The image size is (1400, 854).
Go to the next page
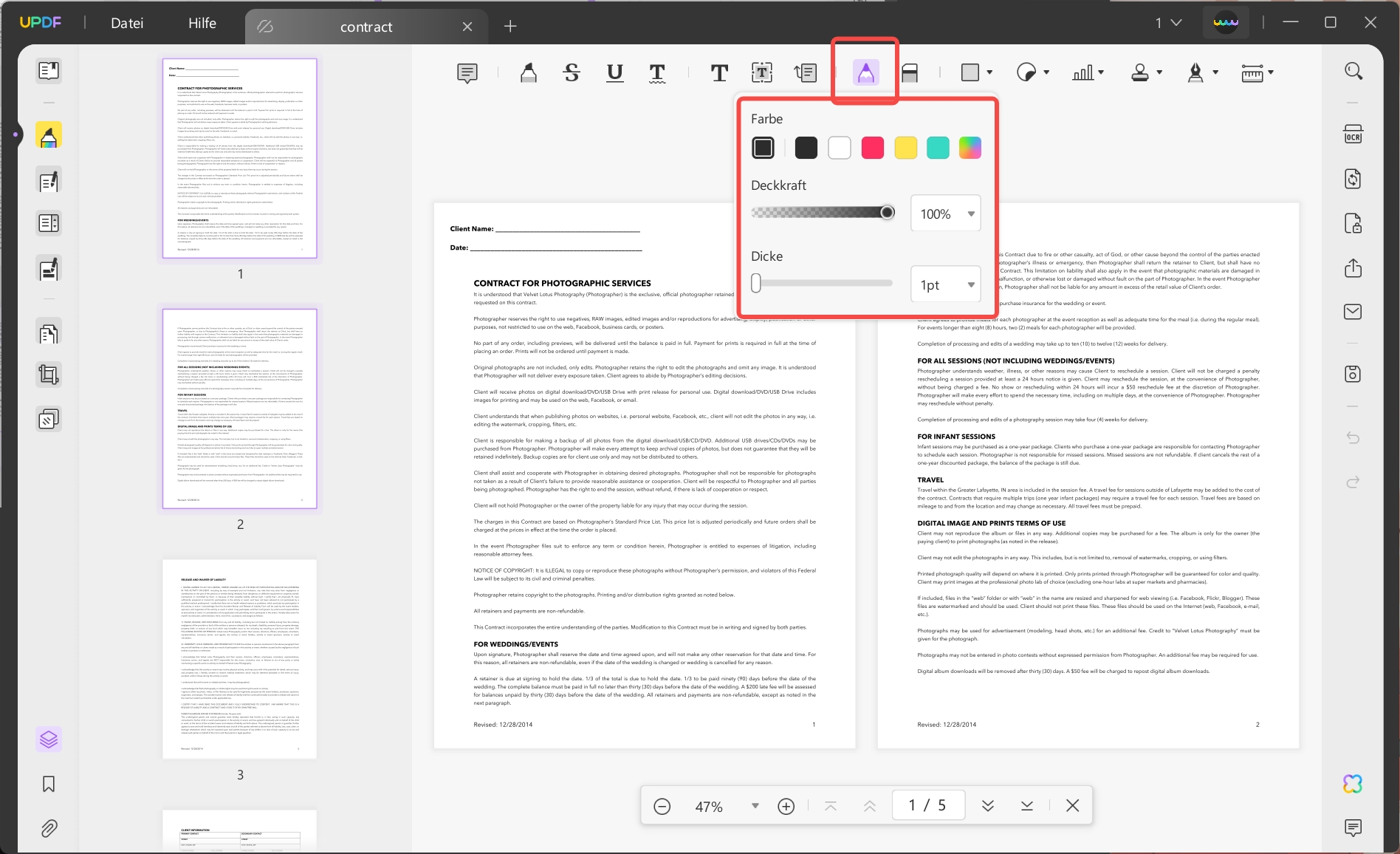click(x=988, y=805)
